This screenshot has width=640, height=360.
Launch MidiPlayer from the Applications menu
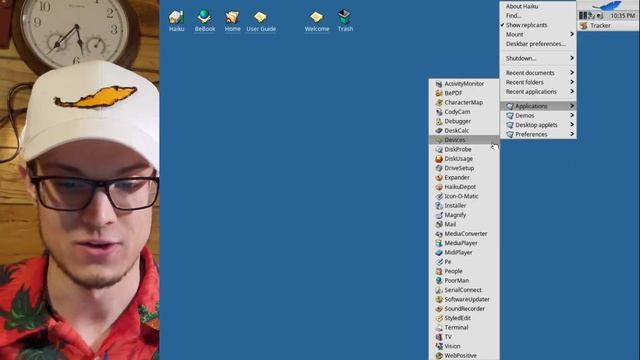pos(464,252)
